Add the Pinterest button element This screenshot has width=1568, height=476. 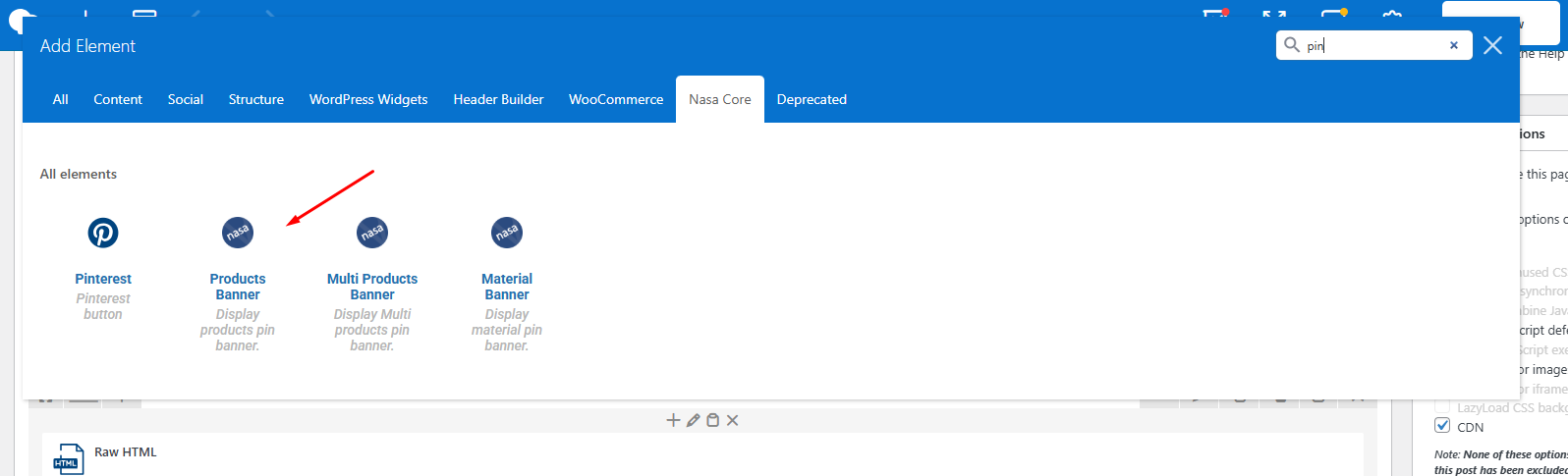(103, 234)
